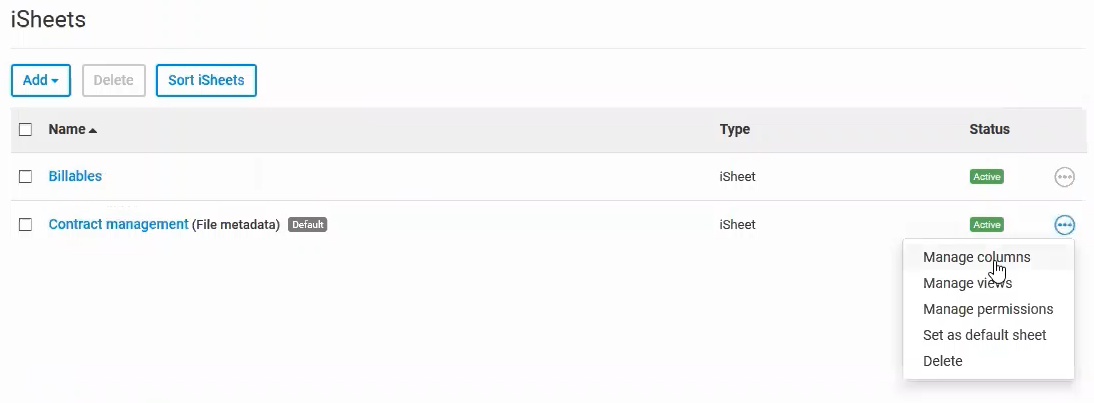Open the more actions icon for Billables
1094x403 pixels.
tap(1064, 177)
